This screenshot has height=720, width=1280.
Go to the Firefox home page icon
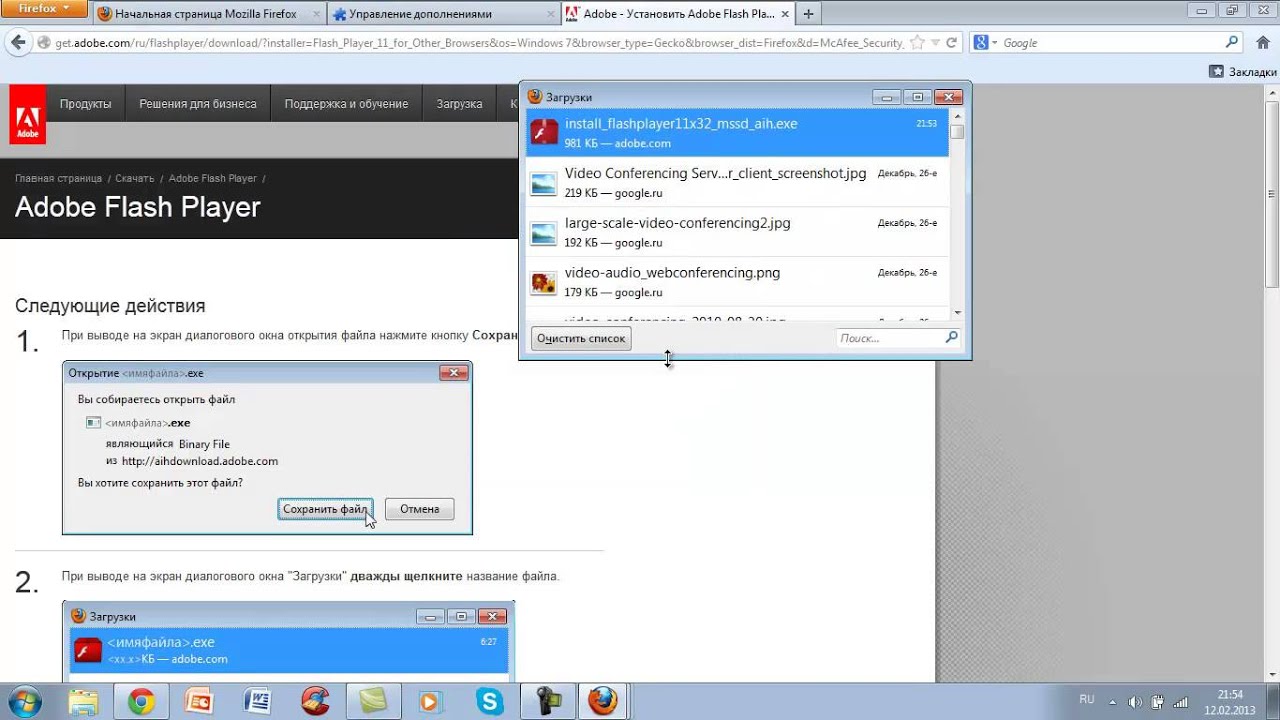coord(1263,43)
